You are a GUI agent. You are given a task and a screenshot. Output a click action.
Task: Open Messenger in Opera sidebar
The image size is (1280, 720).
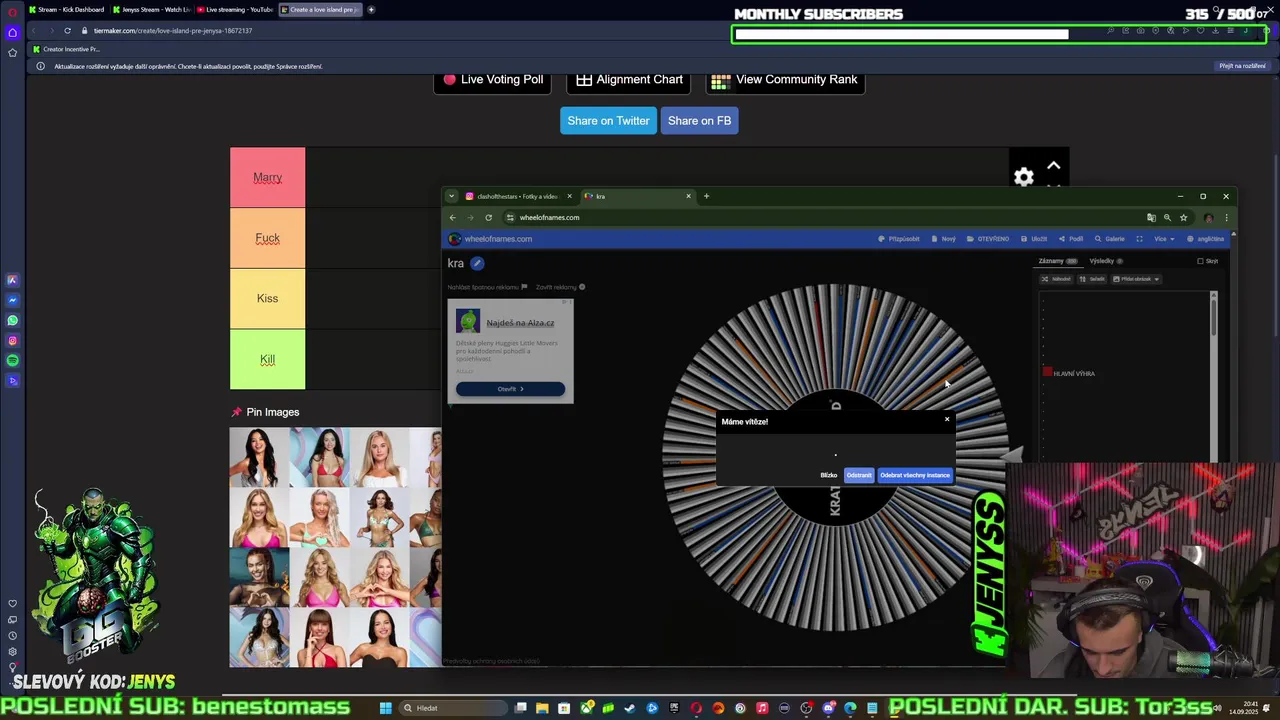(12, 300)
